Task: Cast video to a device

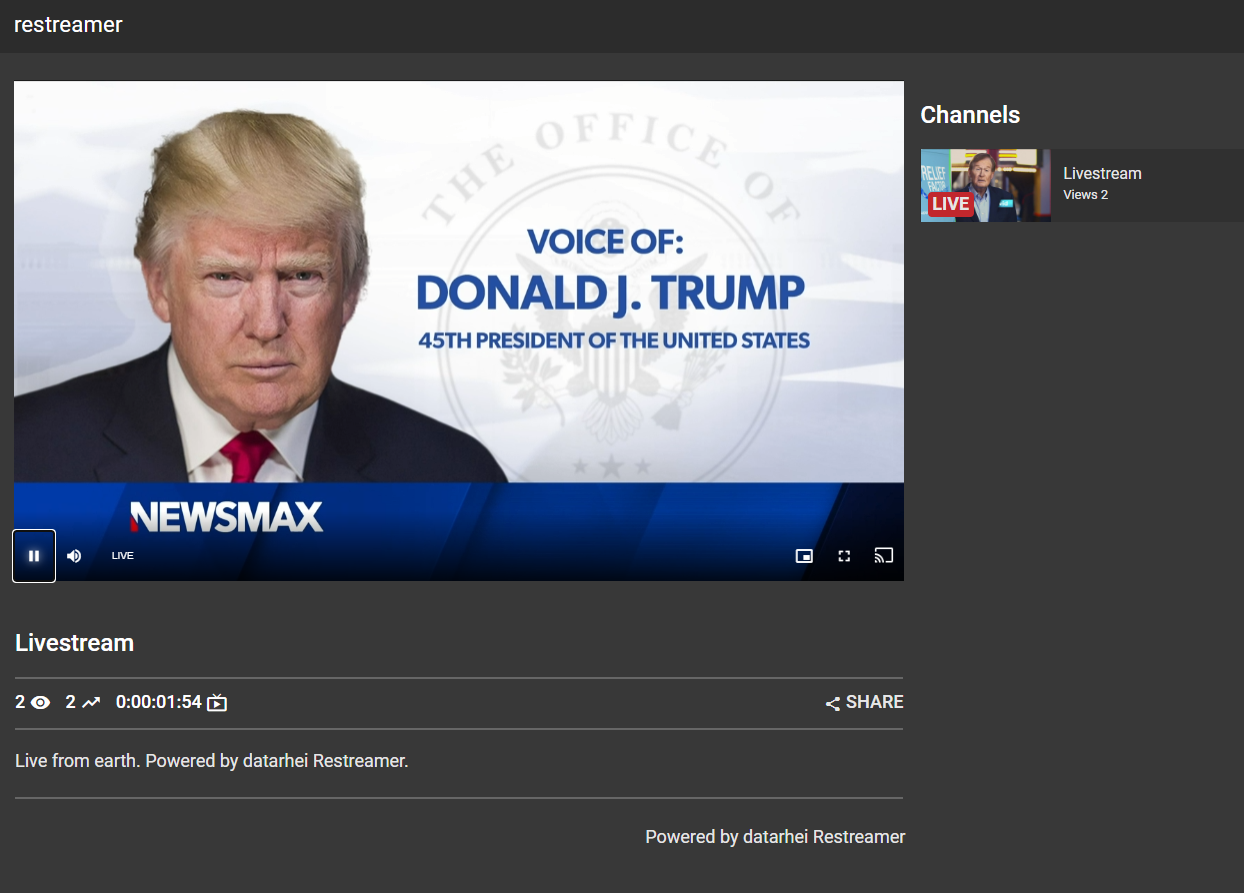Action: (x=883, y=556)
